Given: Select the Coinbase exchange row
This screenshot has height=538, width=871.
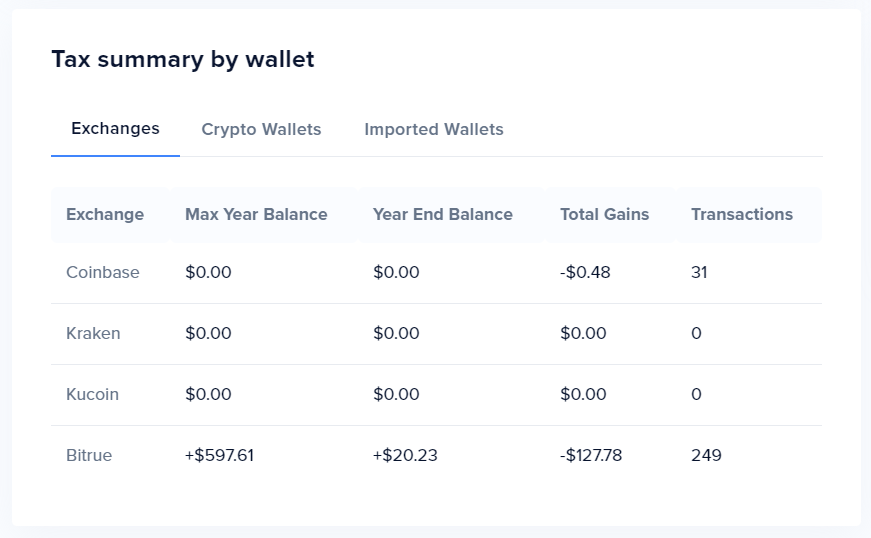Looking at the screenshot, I should [103, 272].
